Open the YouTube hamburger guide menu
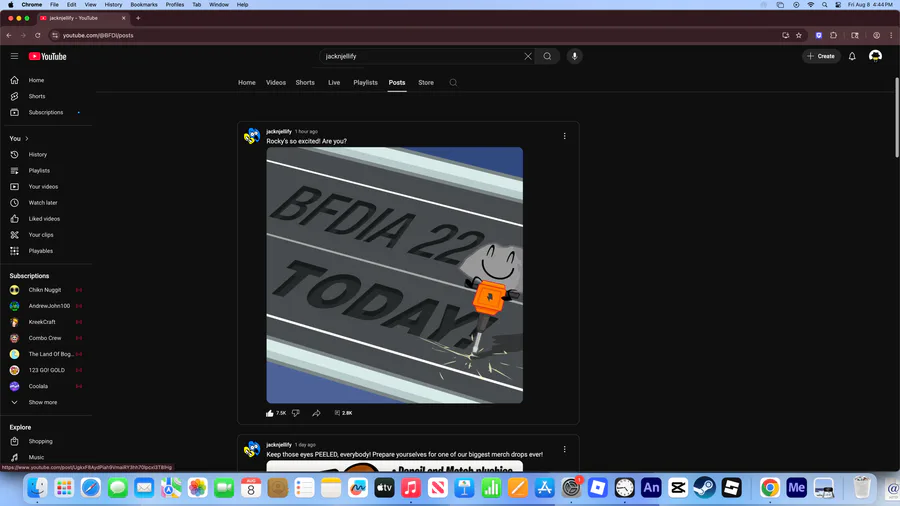Image resolution: width=900 pixels, height=506 pixels. pos(14,56)
